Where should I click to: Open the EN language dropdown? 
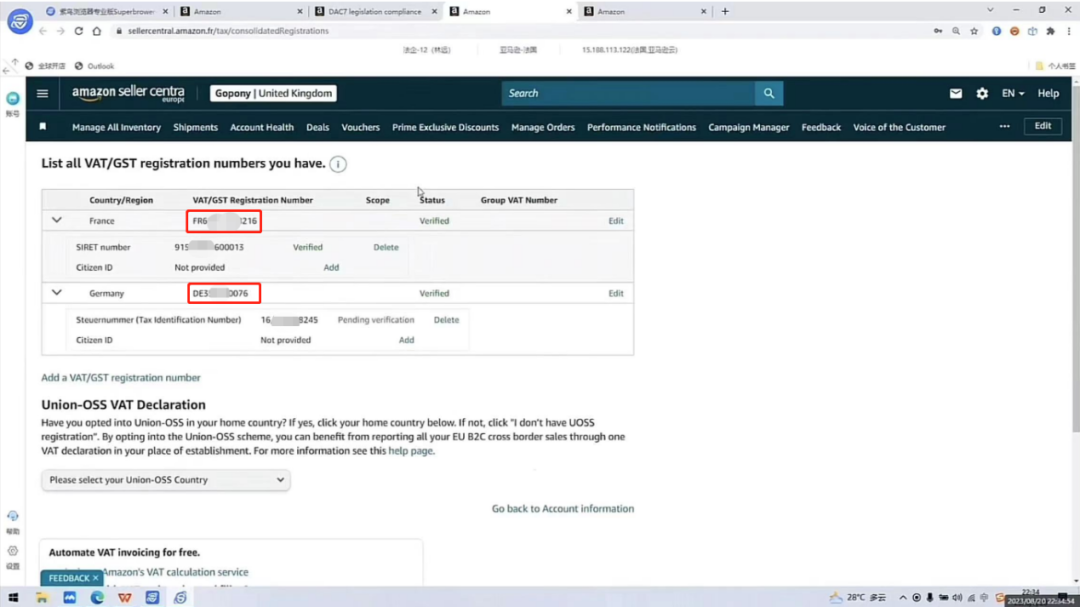[1012, 93]
